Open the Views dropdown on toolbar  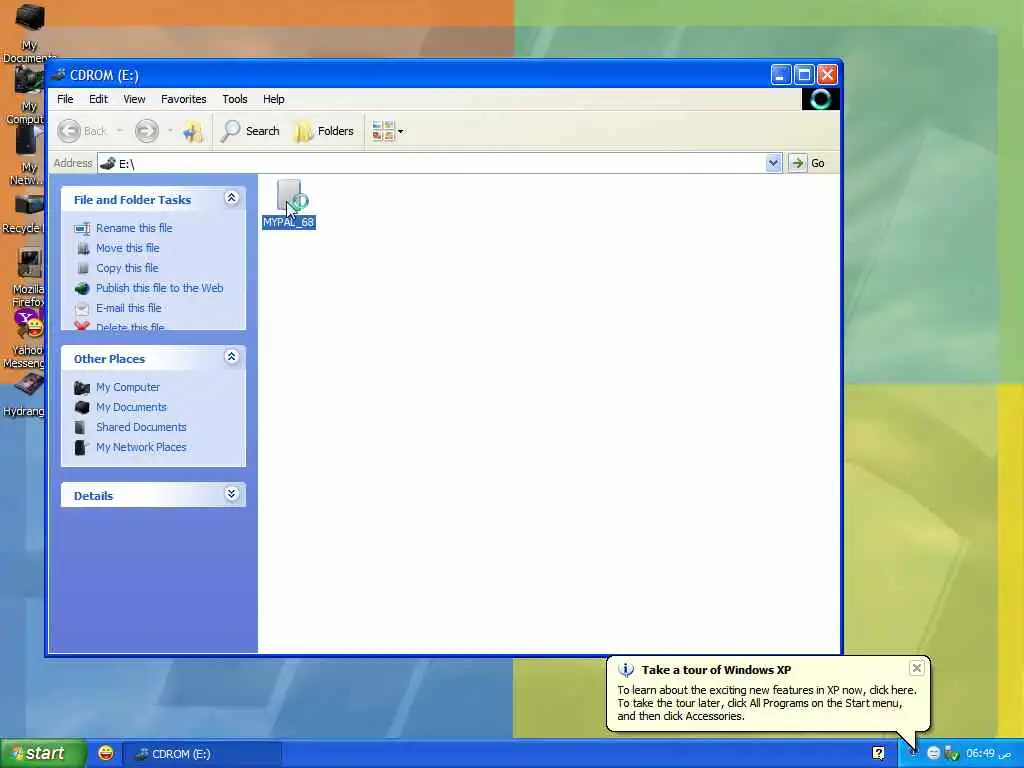click(388, 131)
